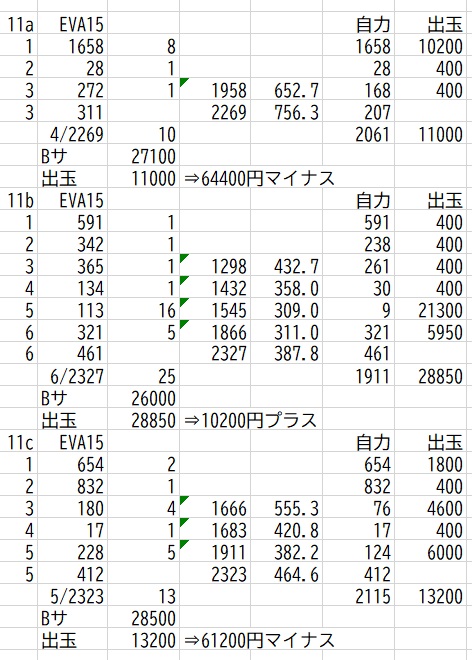Click the green comment marker beside 1545
Screen dimensions: 472x660
click(184, 302)
